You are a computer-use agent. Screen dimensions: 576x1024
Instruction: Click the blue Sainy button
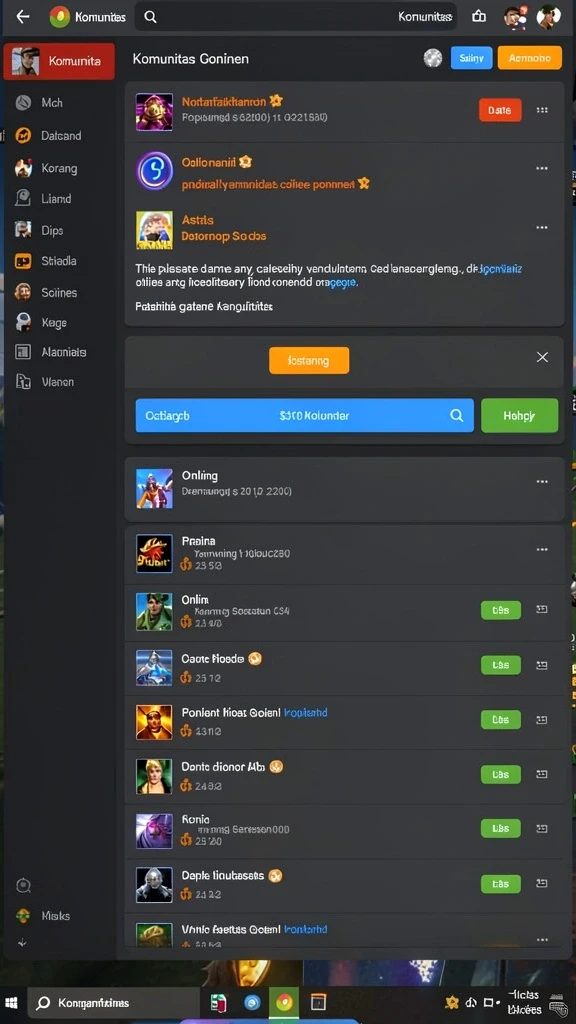point(472,58)
